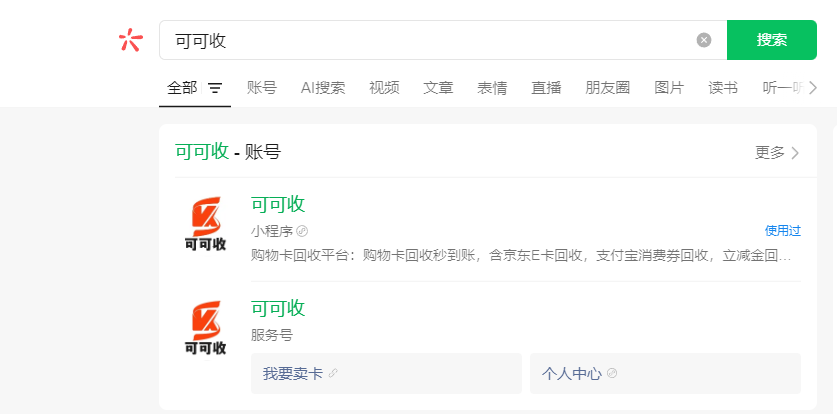Open the 可可收 service account logo
This screenshot has width=837, height=414.
coord(205,327)
